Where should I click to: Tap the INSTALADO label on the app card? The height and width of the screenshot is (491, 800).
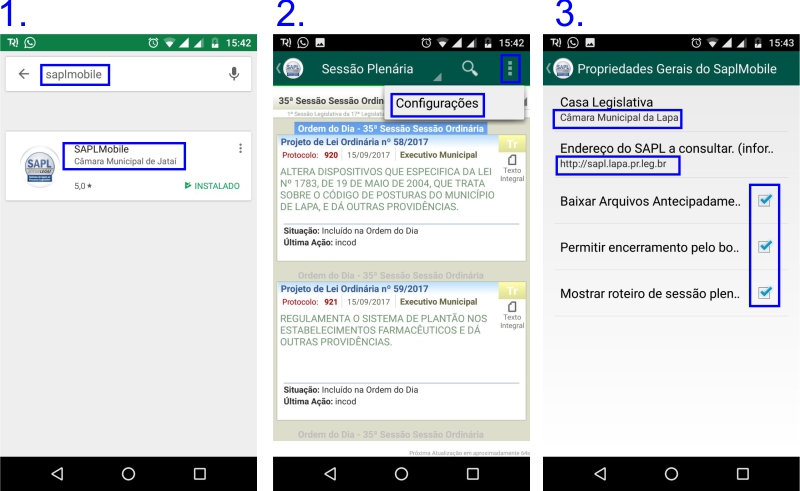tap(212, 186)
